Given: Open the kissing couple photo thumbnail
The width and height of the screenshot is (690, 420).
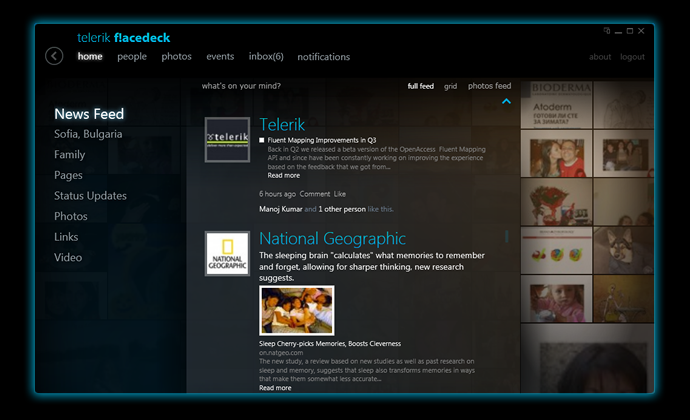Looking at the screenshot, I should click(x=556, y=154).
